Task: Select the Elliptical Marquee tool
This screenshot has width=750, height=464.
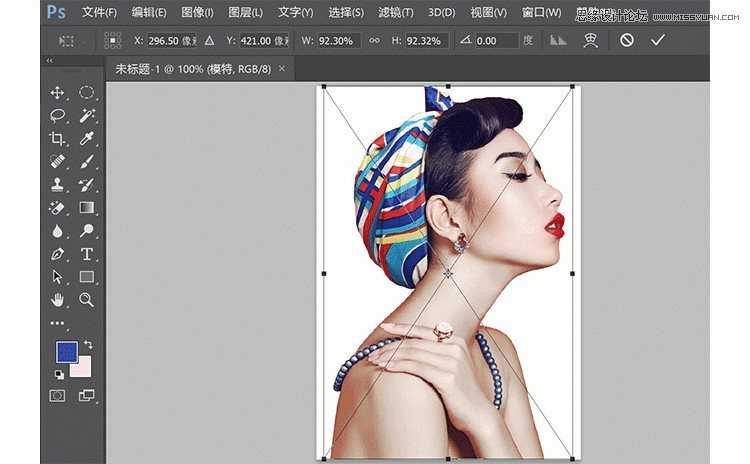Action: click(x=87, y=93)
